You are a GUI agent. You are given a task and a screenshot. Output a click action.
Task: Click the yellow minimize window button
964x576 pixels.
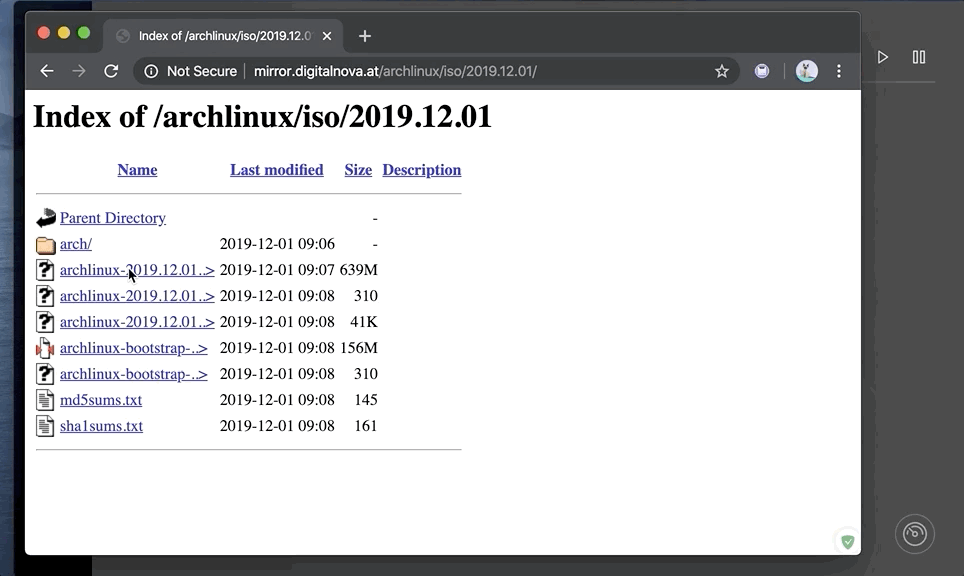pos(64,33)
